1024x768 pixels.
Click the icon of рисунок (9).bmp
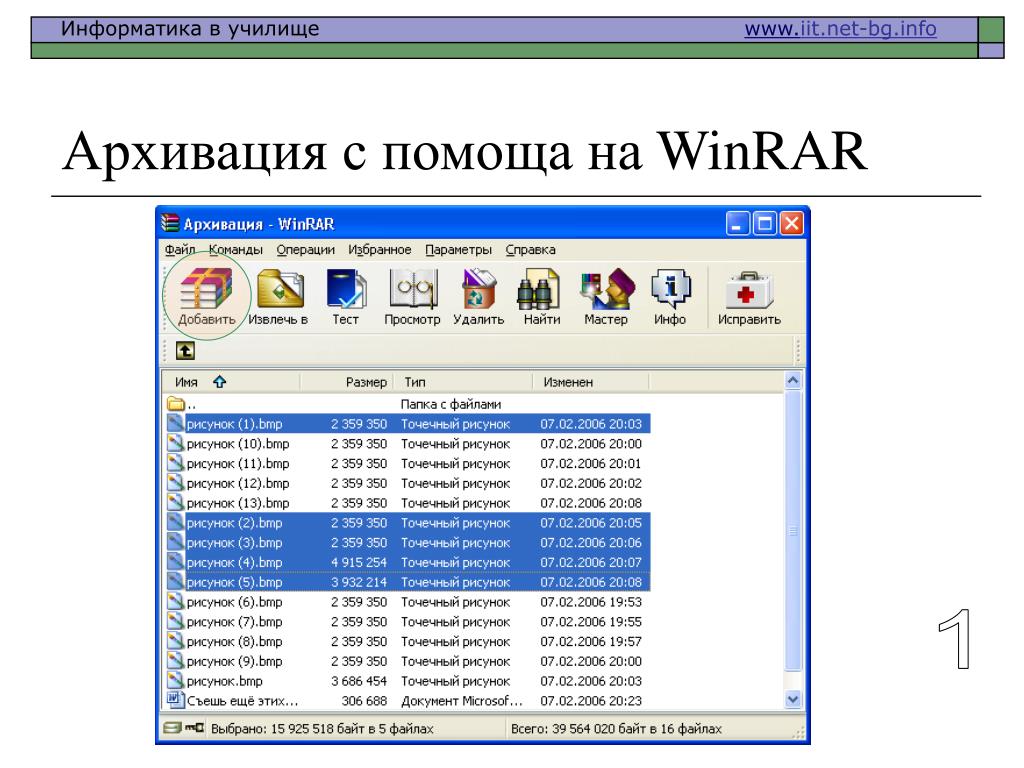pyautogui.click(x=176, y=661)
